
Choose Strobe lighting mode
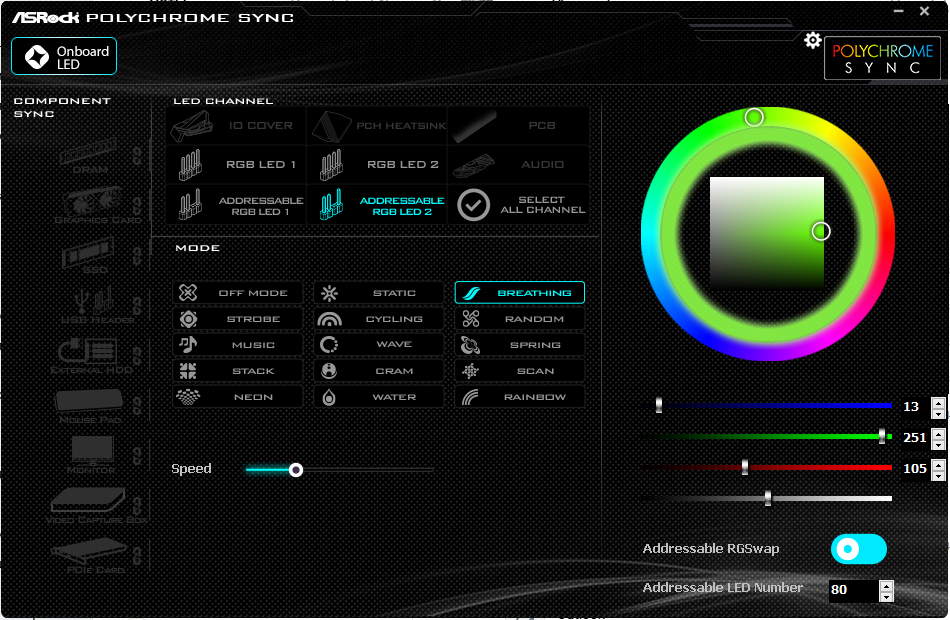pyautogui.click(x=238, y=319)
